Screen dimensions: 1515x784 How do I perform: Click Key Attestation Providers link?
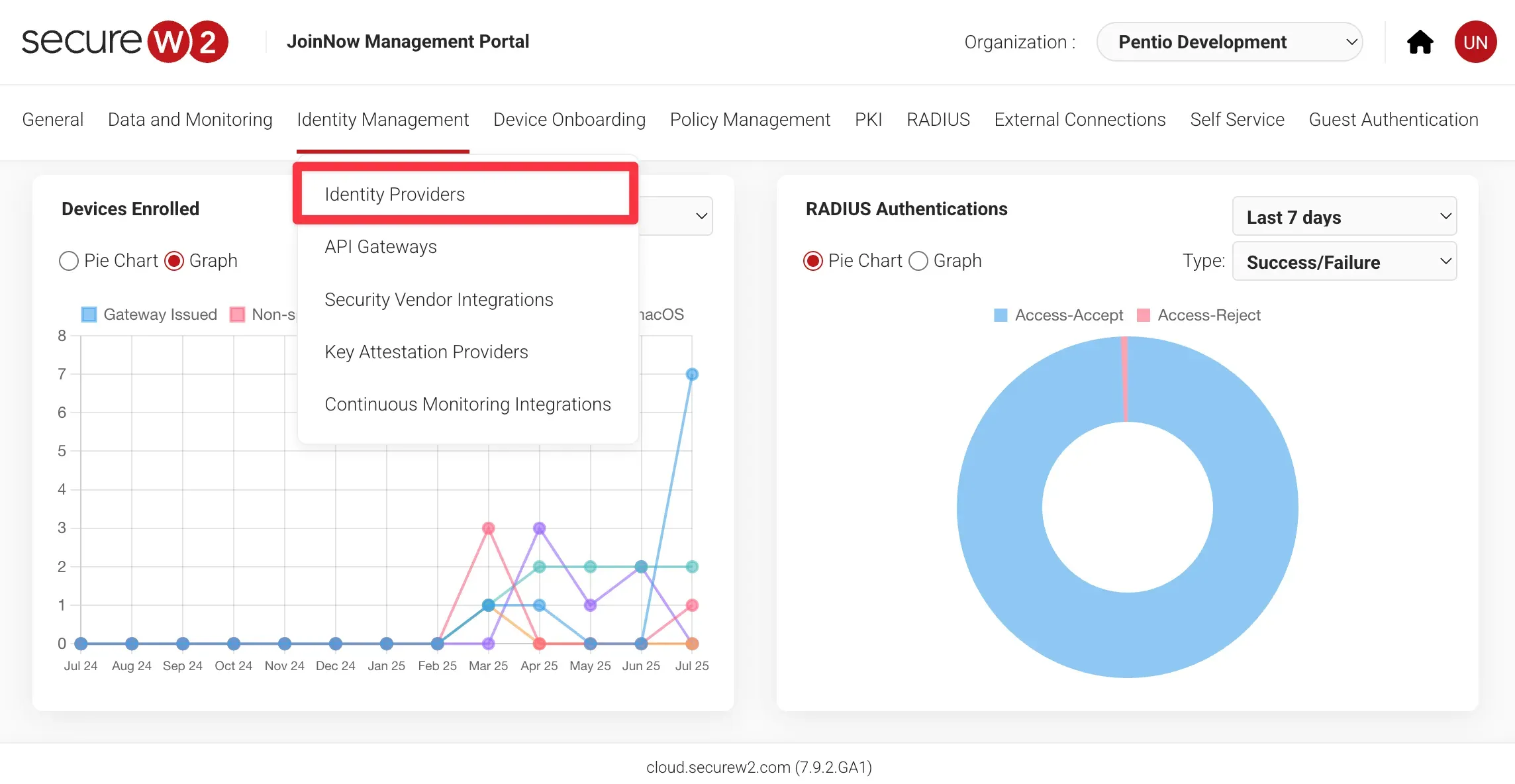(426, 352)
